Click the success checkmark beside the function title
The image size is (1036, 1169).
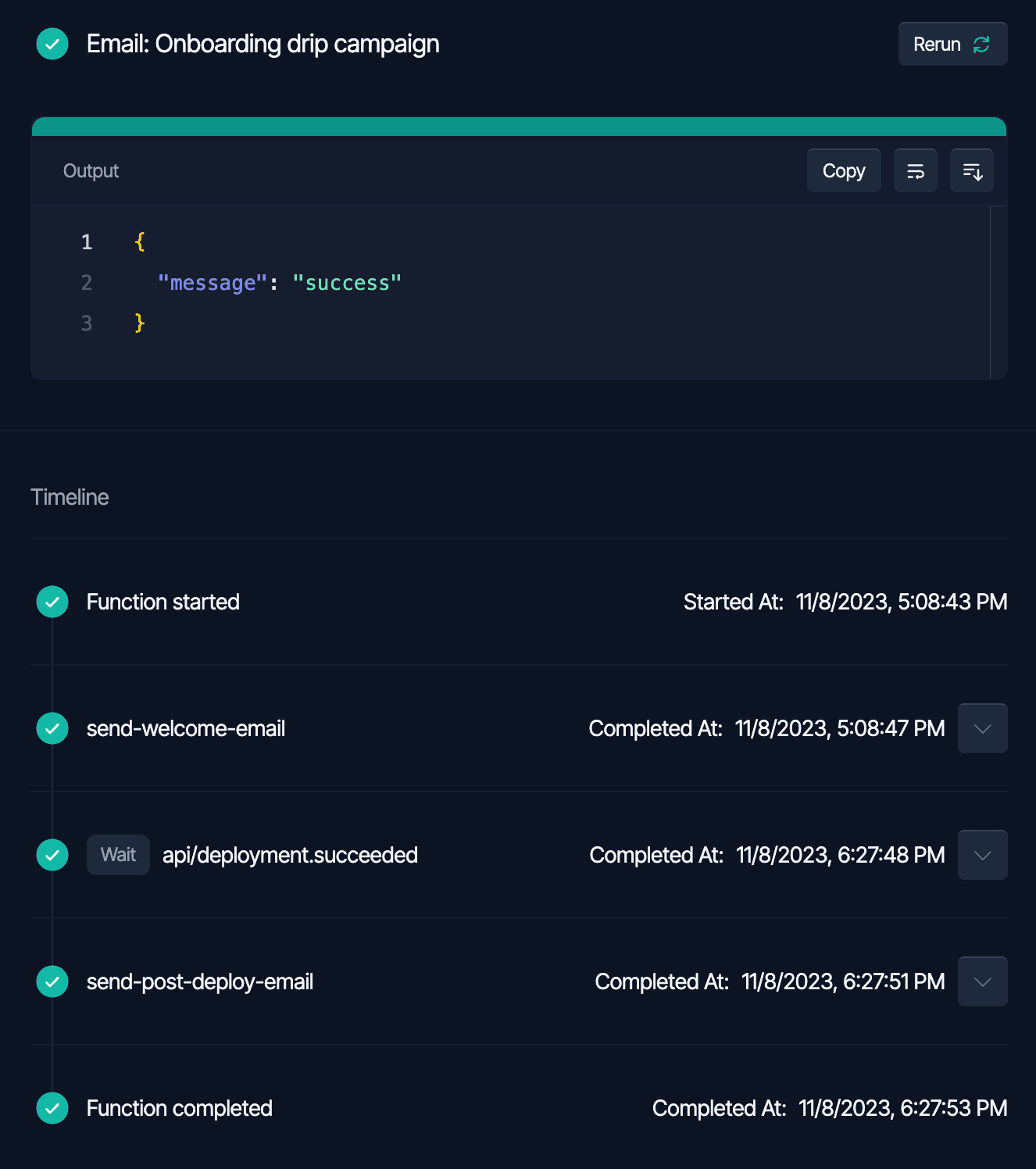(x=52, y=45)
